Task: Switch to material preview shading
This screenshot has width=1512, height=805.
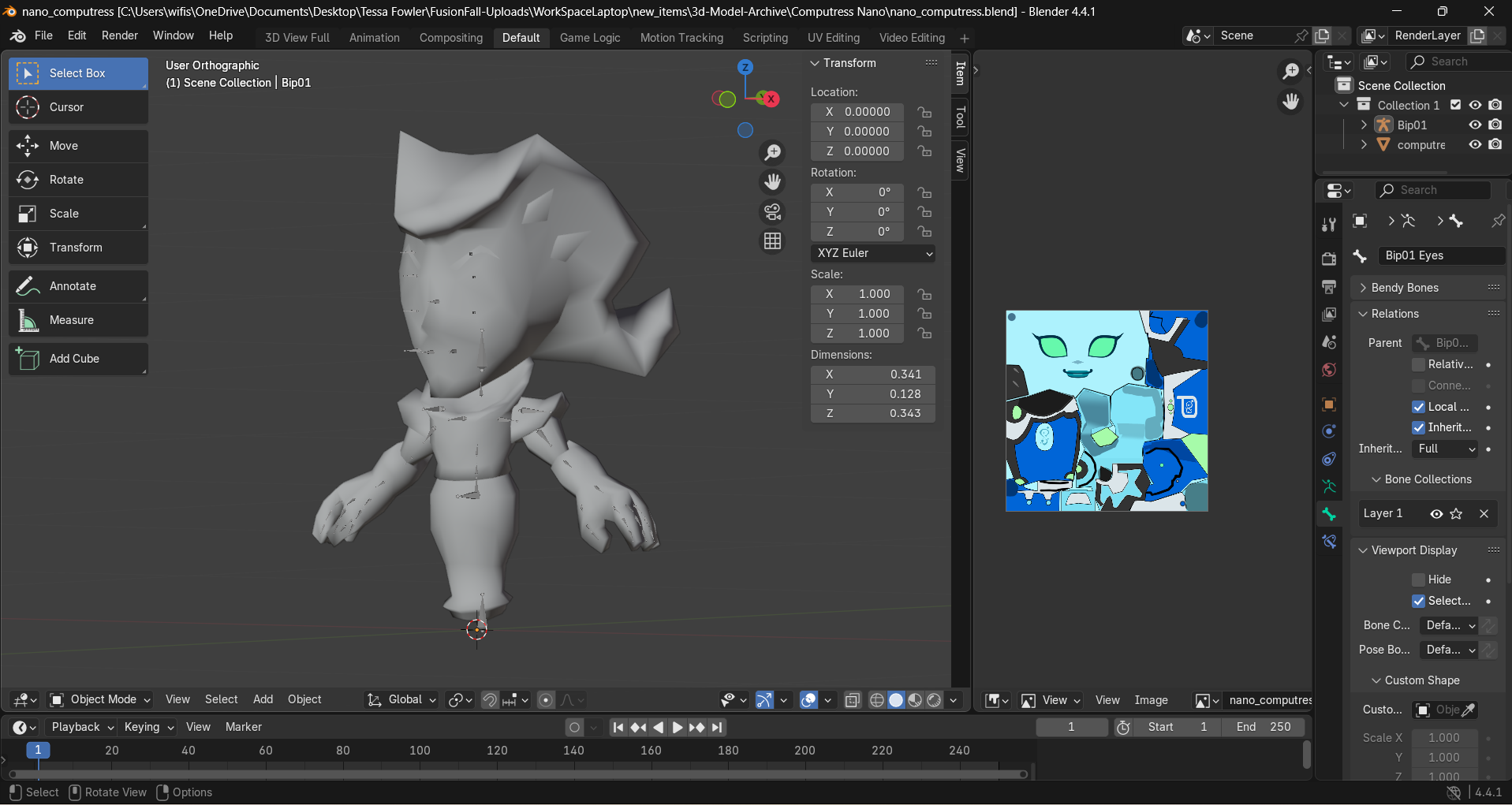Action: (915, 700)
